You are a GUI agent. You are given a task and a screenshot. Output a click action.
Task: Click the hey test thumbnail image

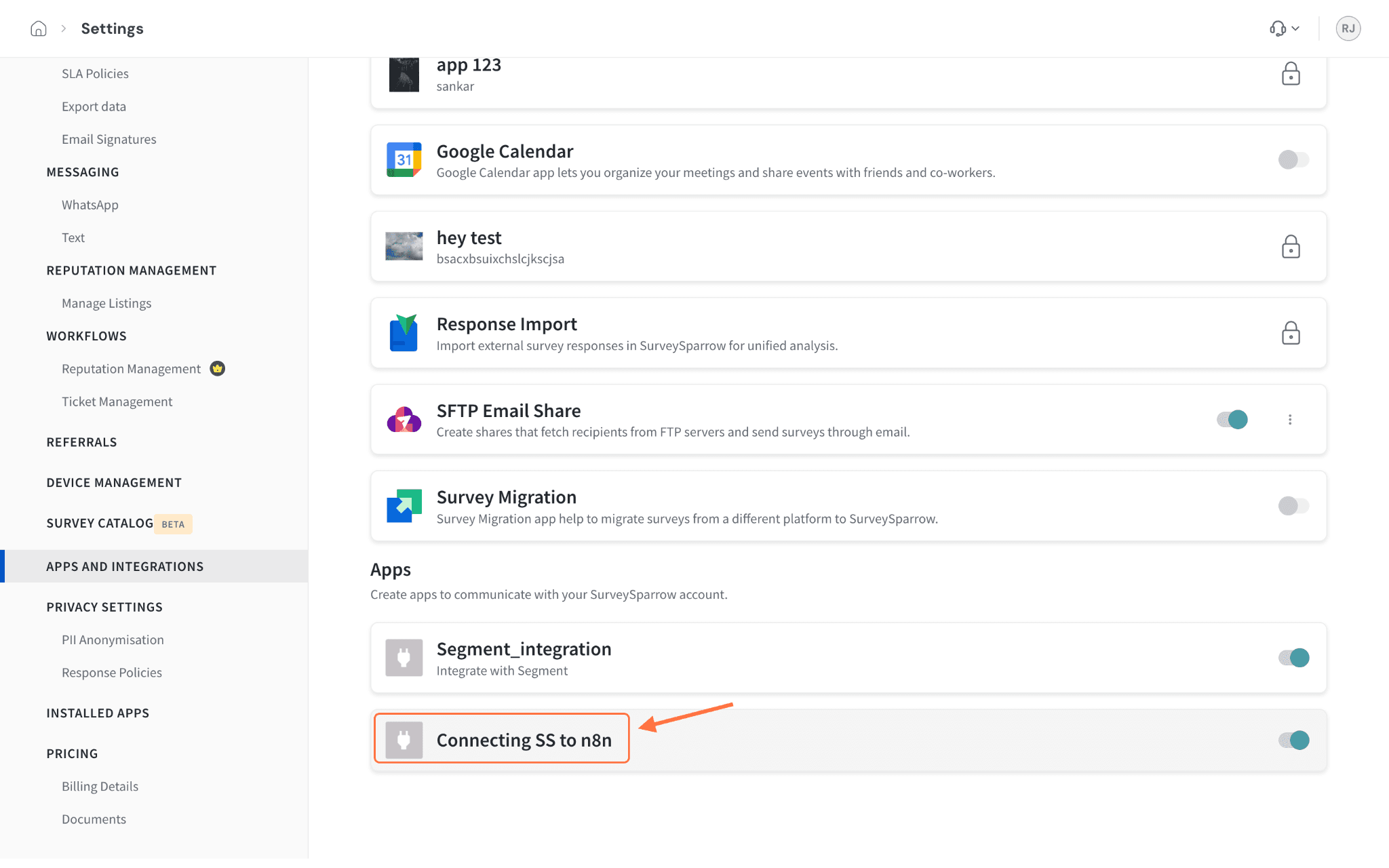point(404,246)
